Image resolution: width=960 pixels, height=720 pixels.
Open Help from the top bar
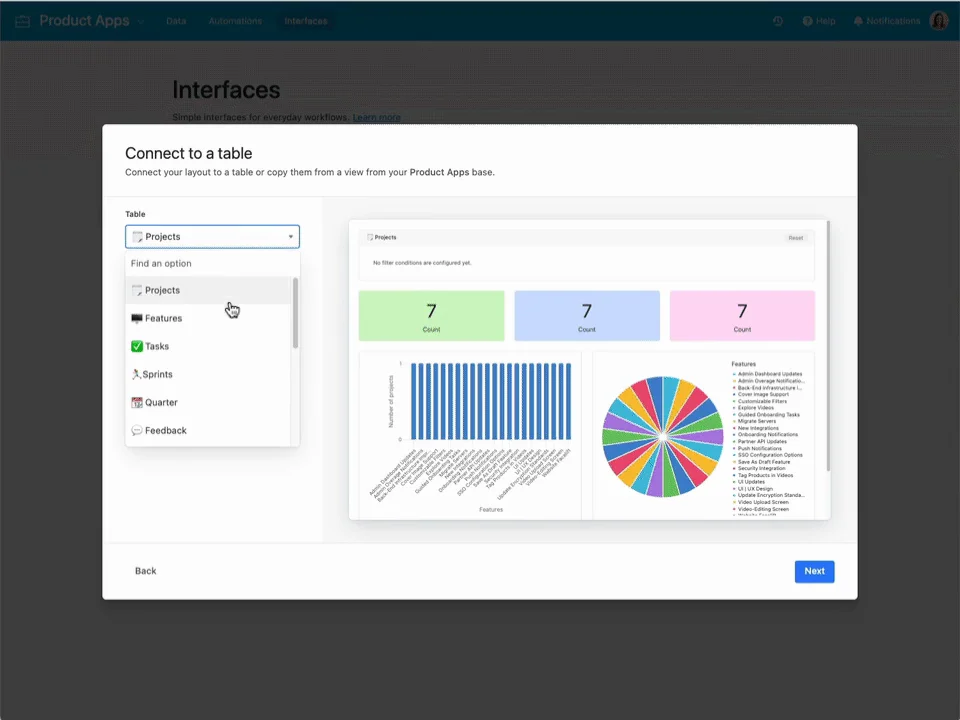pyautogui.click(x=818, y=21)
